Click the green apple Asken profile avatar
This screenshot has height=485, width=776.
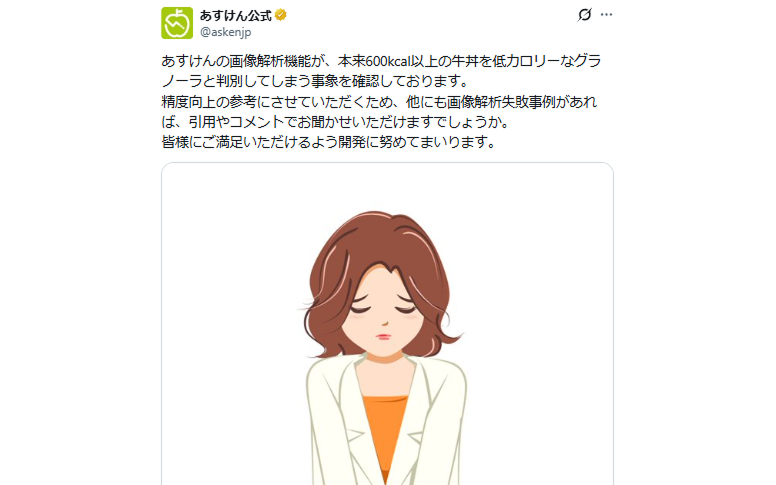click(x=177, y=23)
